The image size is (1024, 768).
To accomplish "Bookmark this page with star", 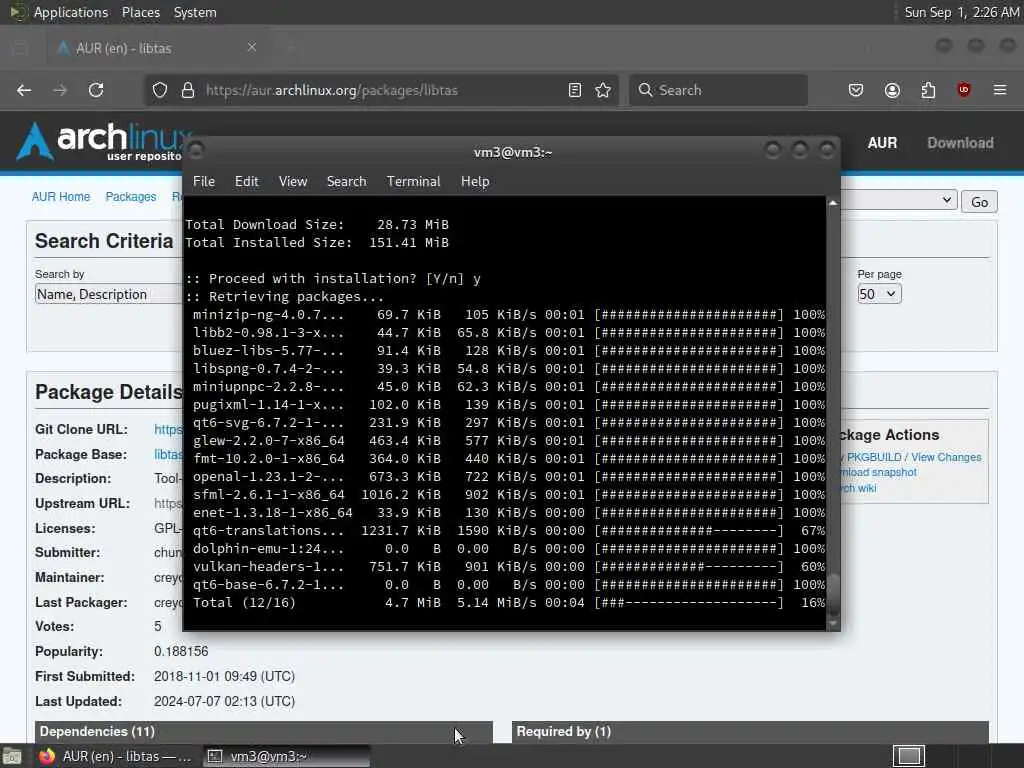I will click(x=603, y=90).
